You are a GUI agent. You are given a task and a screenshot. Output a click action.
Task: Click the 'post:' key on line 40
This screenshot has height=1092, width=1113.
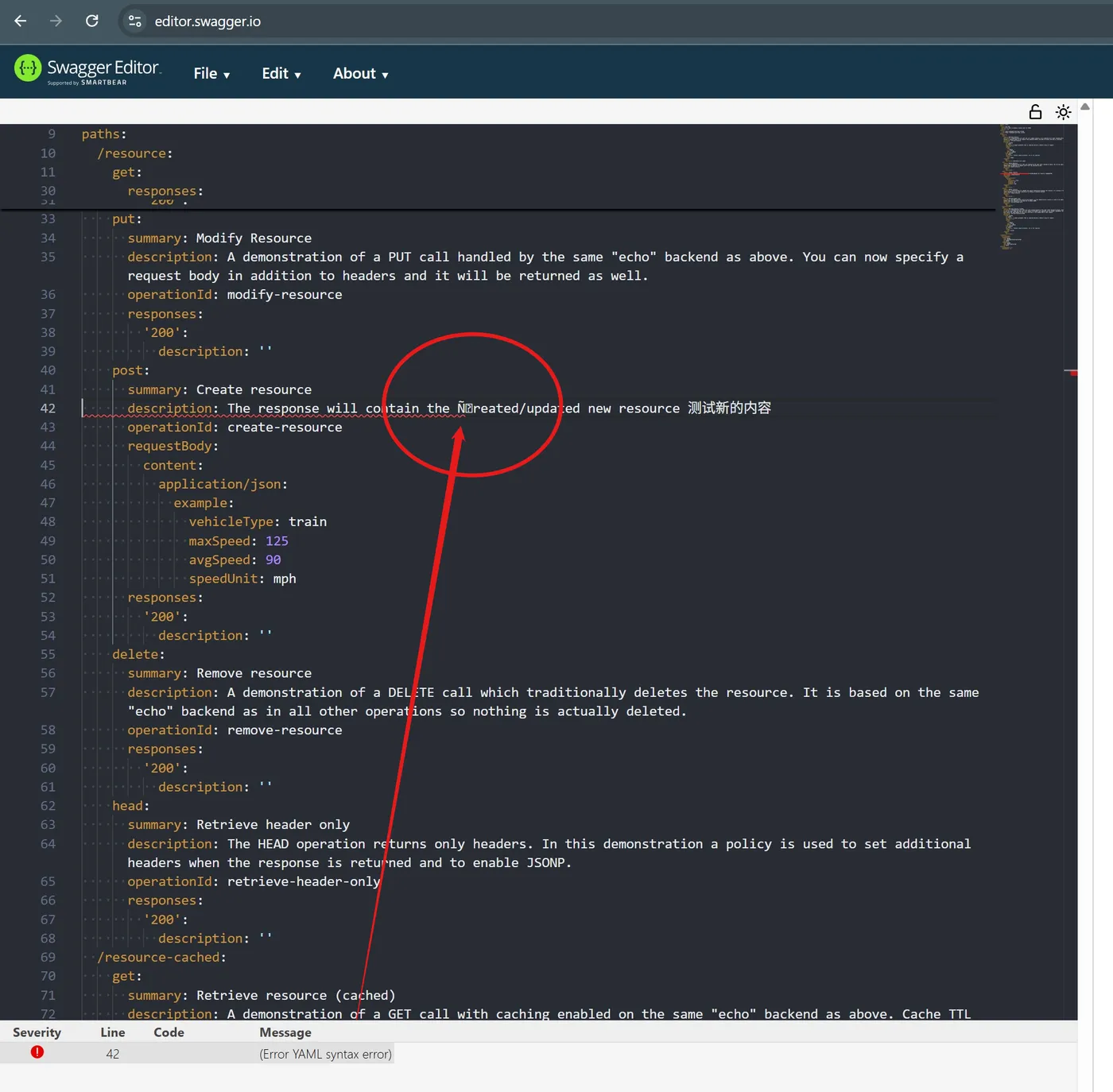pyautogui.click(x=131, y=370)
